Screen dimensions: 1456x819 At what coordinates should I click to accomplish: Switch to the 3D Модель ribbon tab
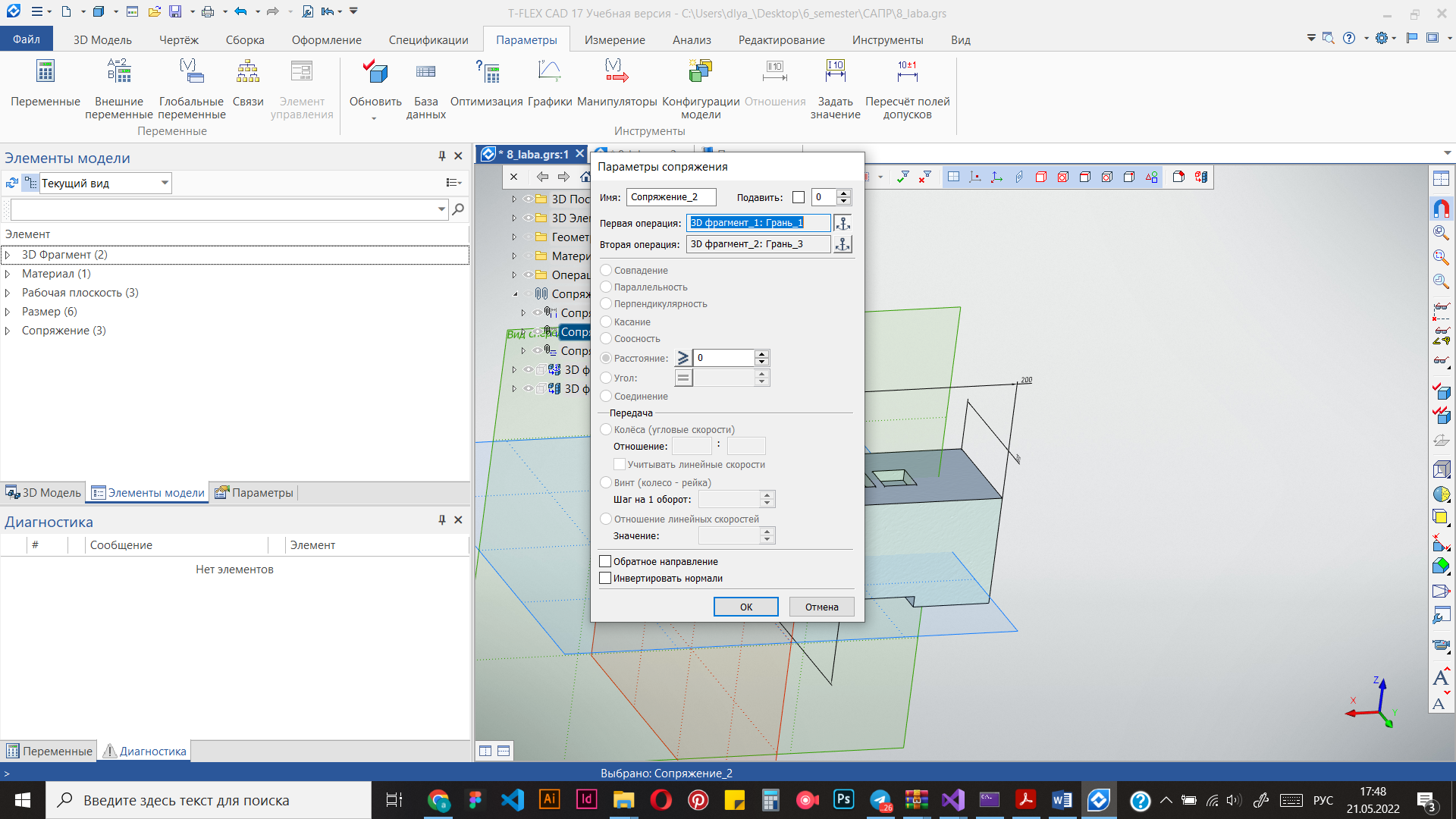(102, 39)
